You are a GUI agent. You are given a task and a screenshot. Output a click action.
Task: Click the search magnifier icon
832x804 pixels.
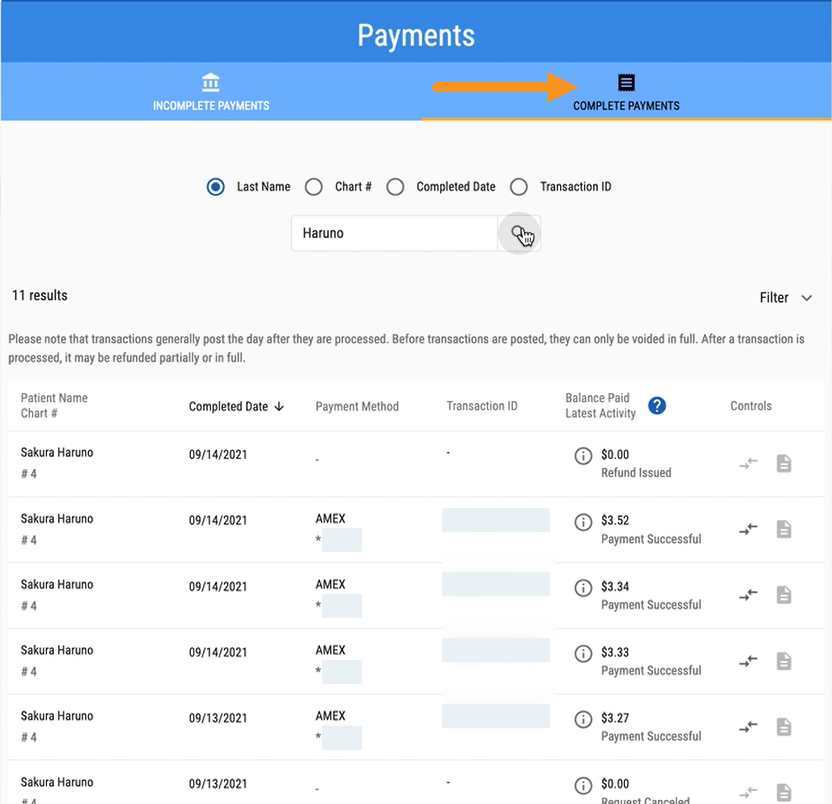click(519, 233)
